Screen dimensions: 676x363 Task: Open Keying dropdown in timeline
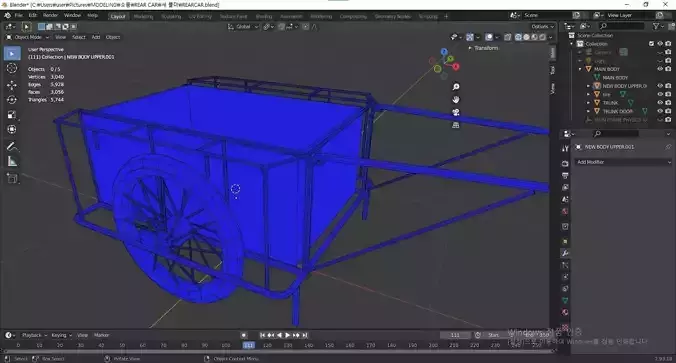click(62, 335)
